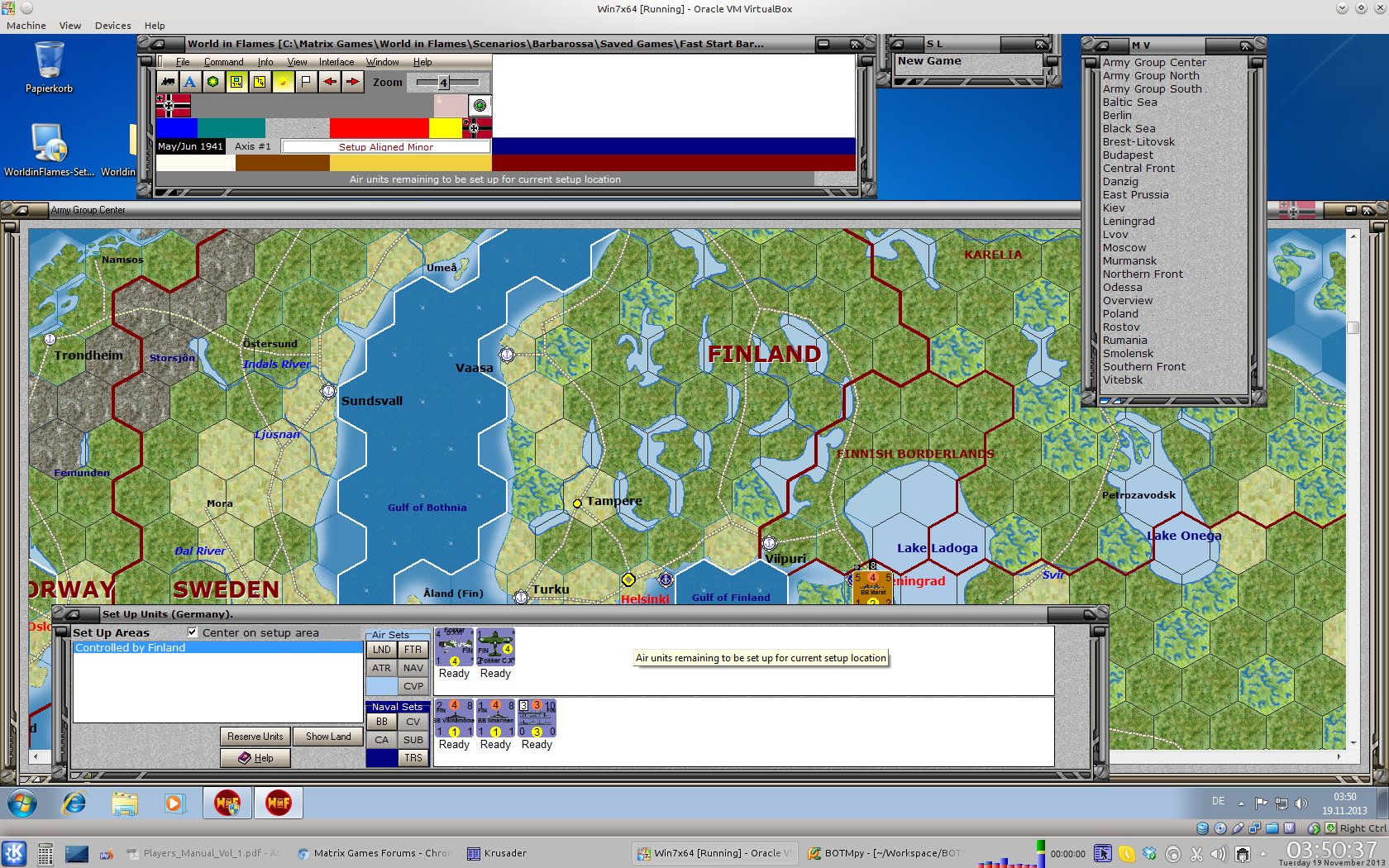Open the Command menu

(223, 62)
